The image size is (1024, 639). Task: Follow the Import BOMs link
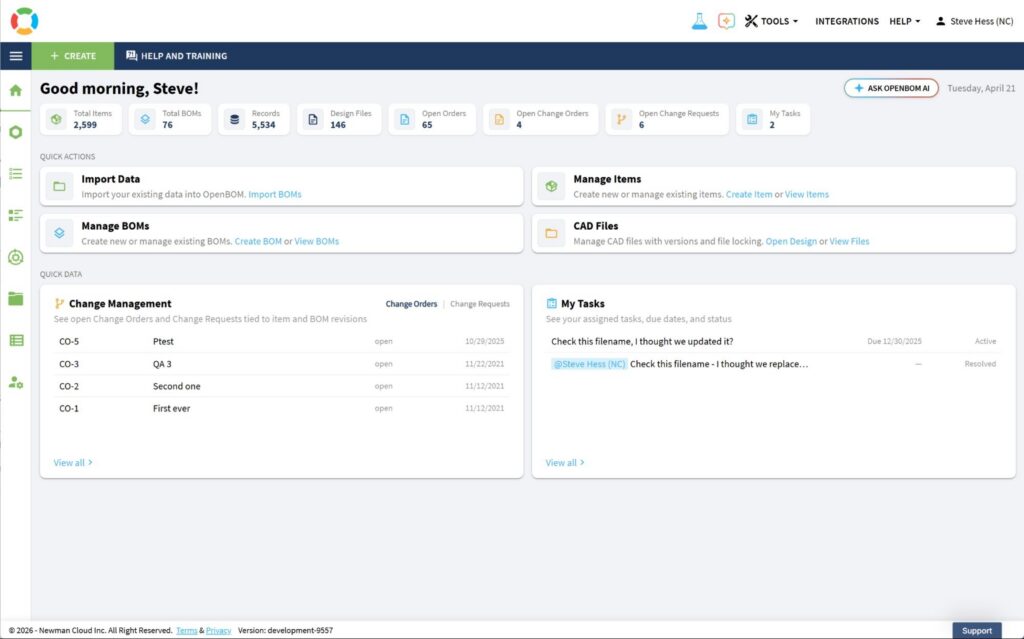click(x=274, y=194)
